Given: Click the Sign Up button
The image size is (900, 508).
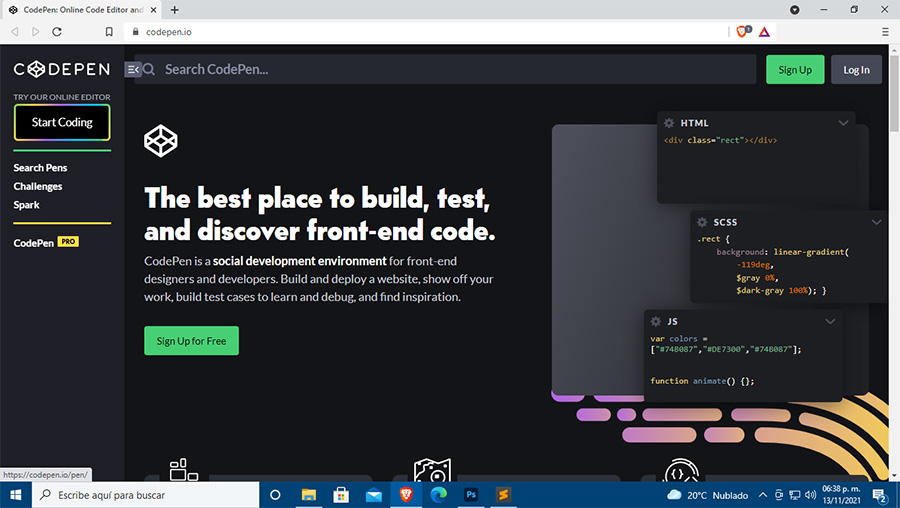Looking at the screenshot, I should coord(795,69).
